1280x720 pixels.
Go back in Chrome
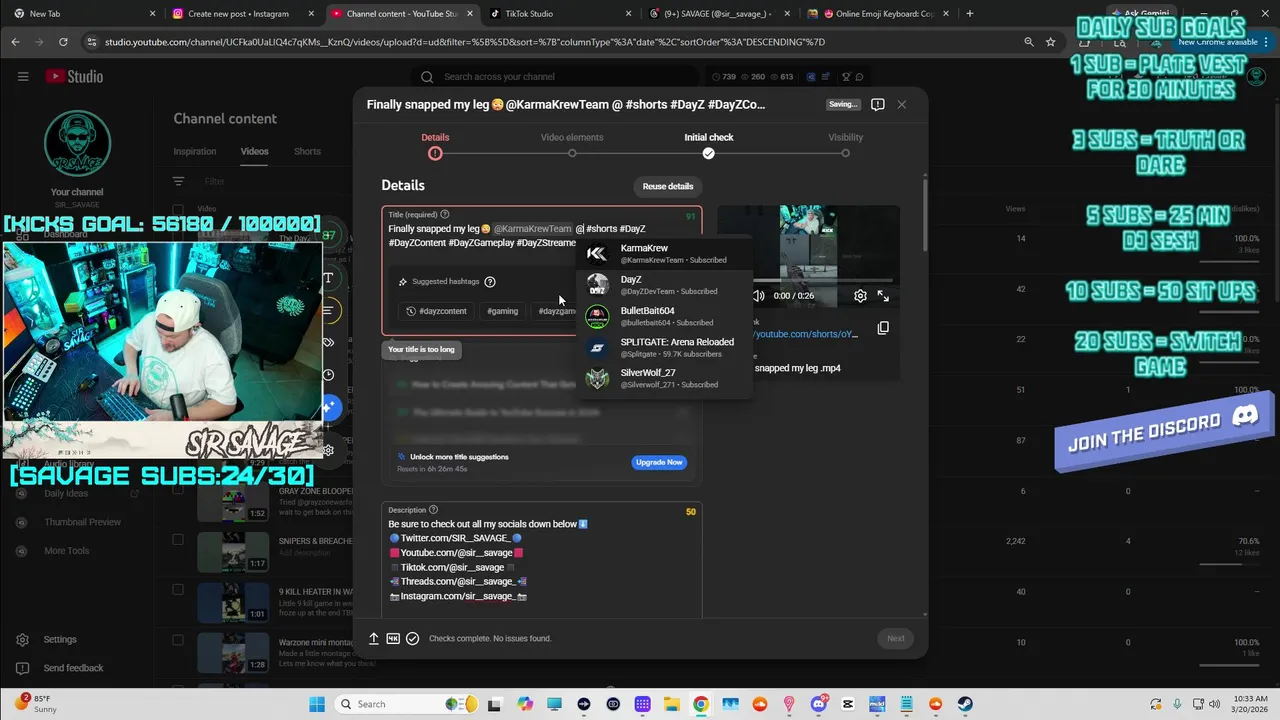(15, 42)
